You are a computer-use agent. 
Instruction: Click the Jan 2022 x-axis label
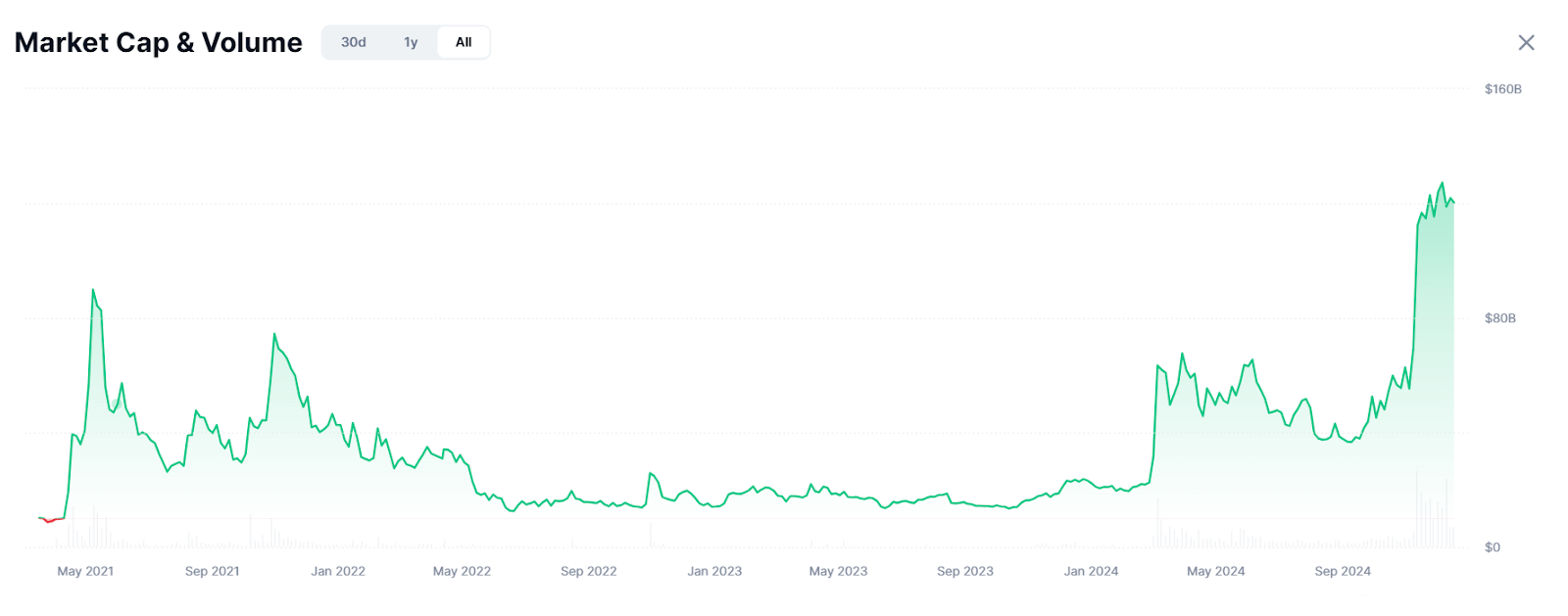tap(338, 571)
